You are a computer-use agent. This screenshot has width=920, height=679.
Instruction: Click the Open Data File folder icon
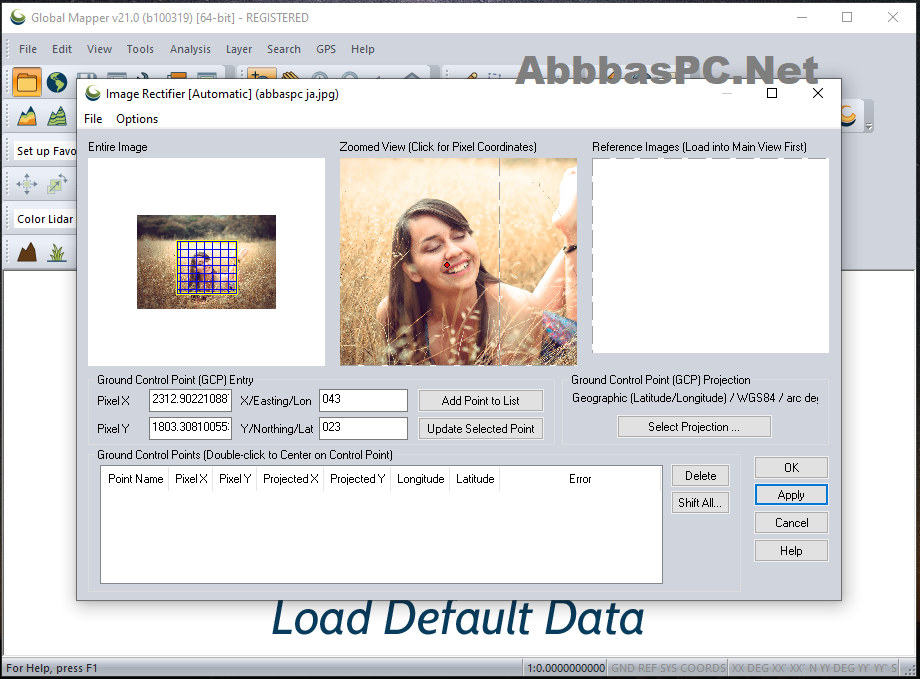pyautogui.click(x=27, y=82)
